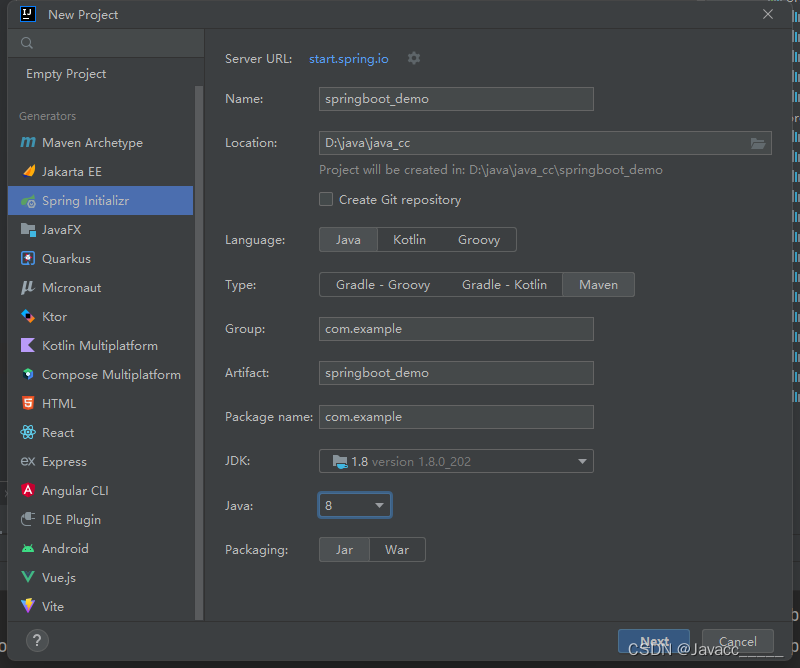Viewport: 800px width, 668px height.
Task: Select Java as the language
Action: coord(348,240)
